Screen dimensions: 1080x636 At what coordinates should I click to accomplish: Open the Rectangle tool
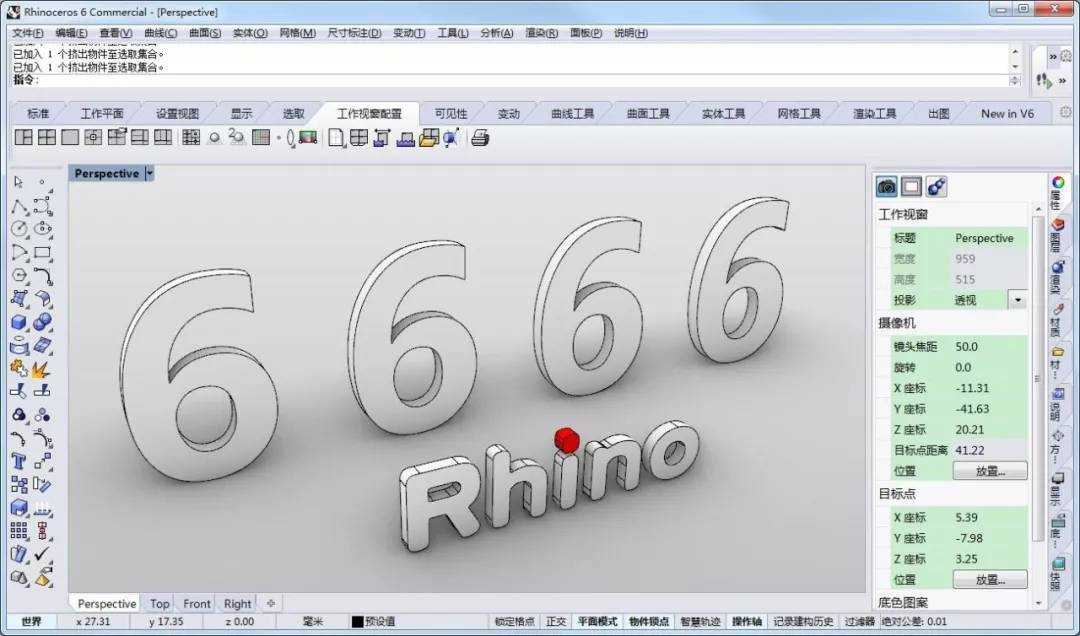(x=43, y=252)
